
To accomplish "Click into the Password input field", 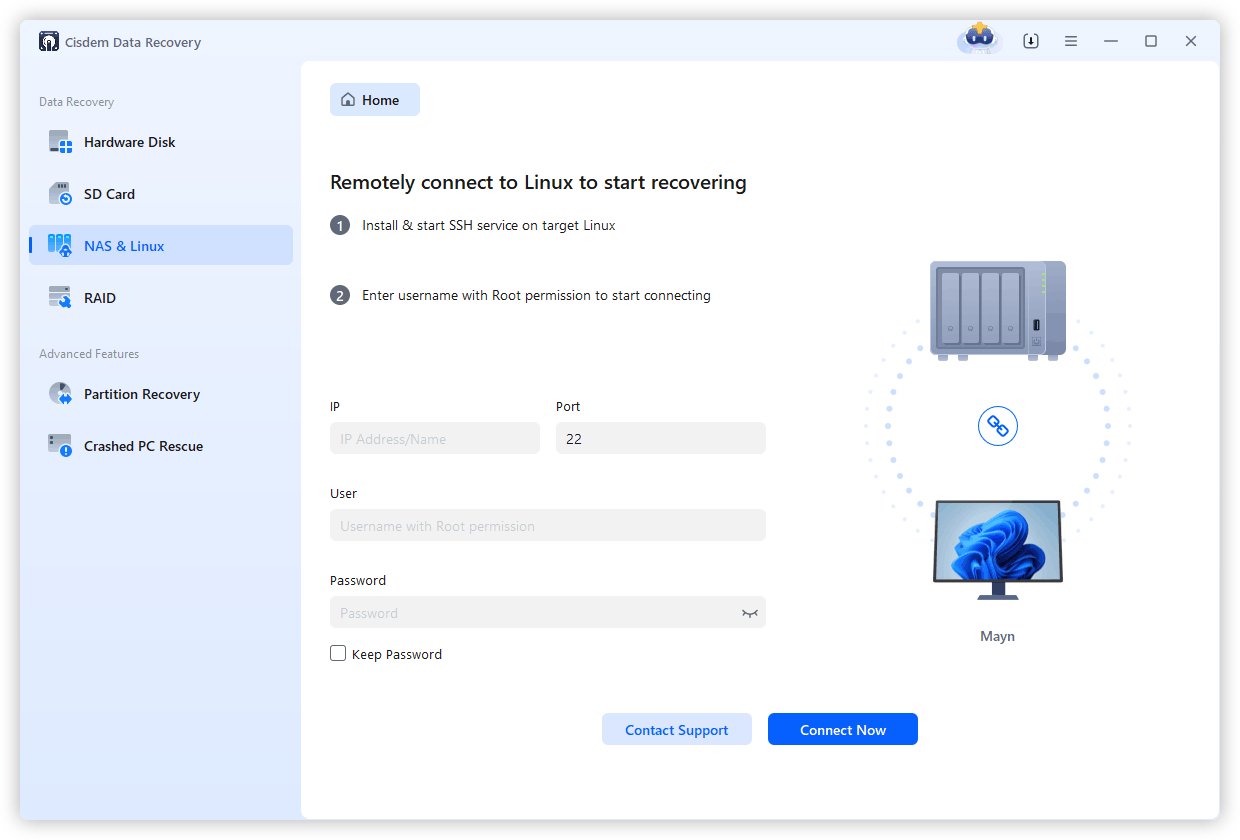I will click(x=530, y=613).
